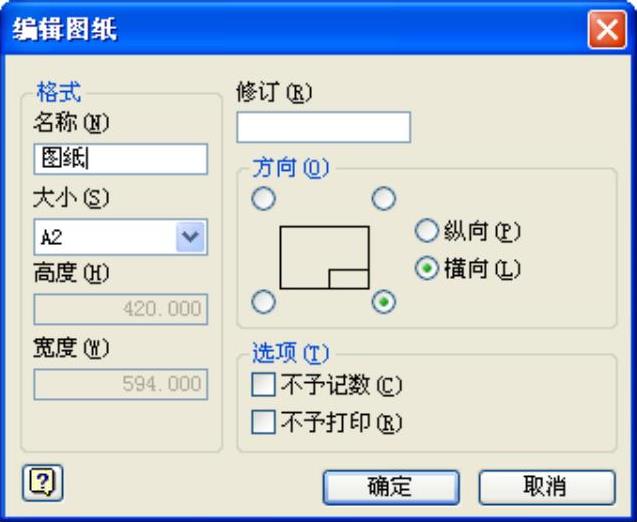Click the sheet orientation preview diagram
Image resolution: width=637 pixels, height=522 pixels.
(x=324, y=257)
